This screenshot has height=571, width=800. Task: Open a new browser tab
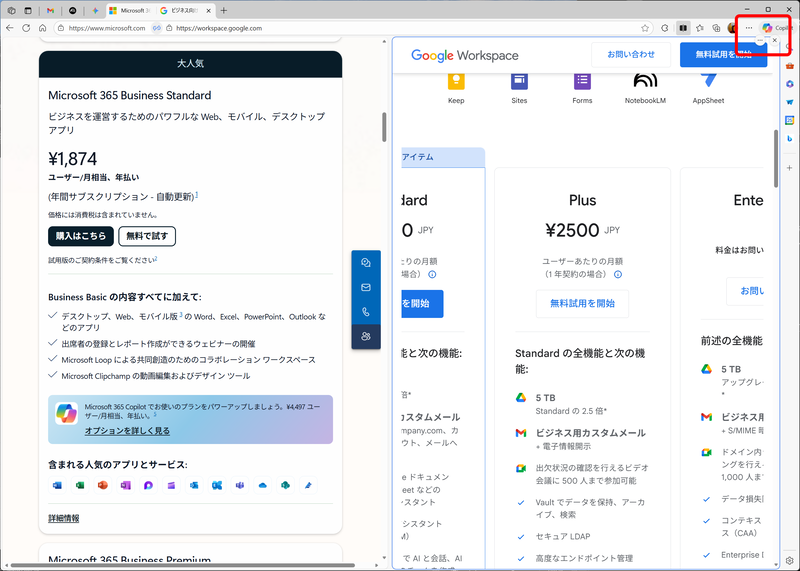coord(224,10)
